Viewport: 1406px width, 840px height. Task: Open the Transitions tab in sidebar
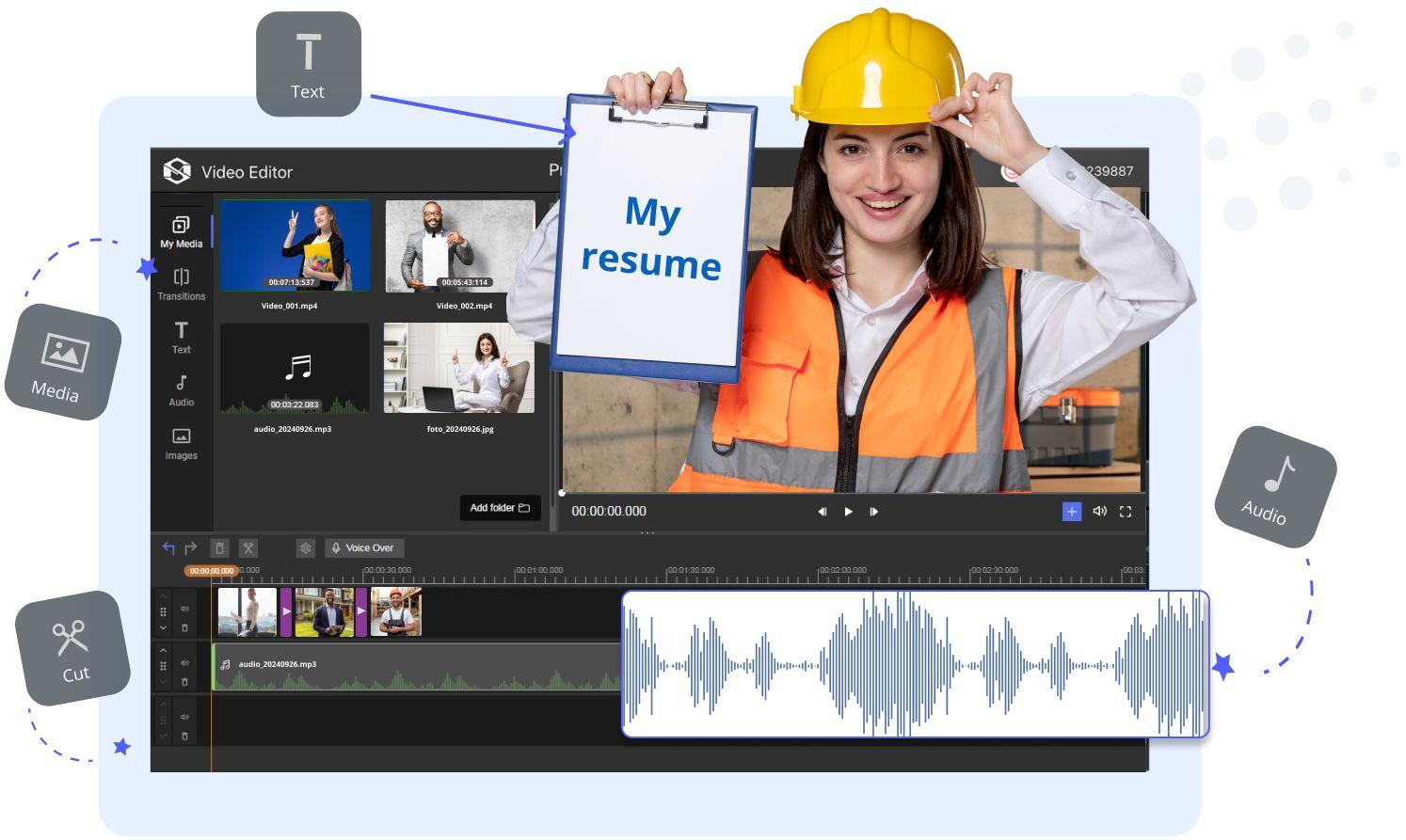[181, 284]
